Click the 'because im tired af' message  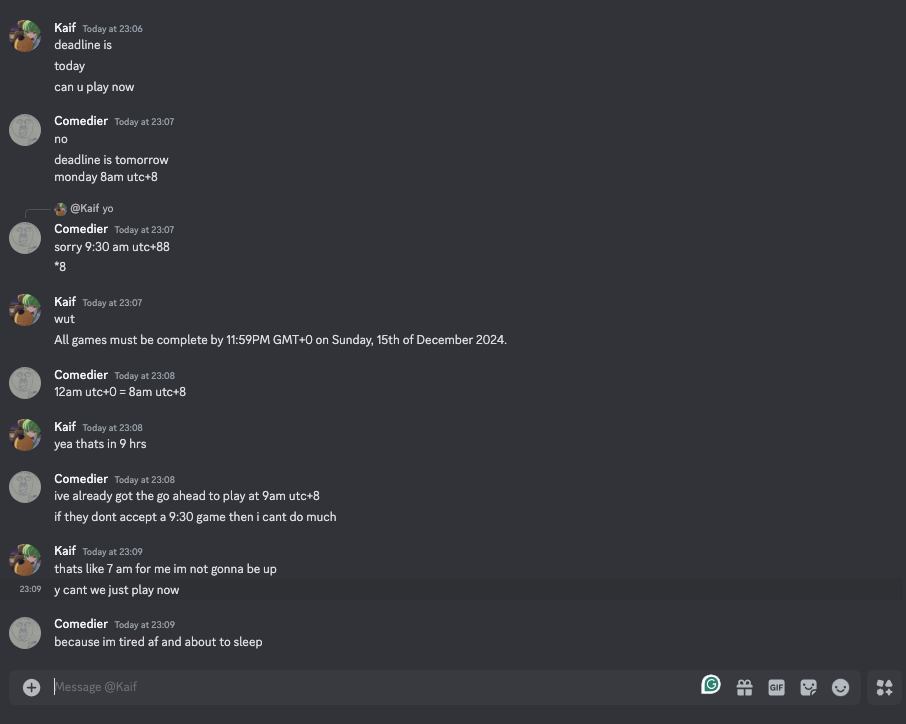pos(158,642)
